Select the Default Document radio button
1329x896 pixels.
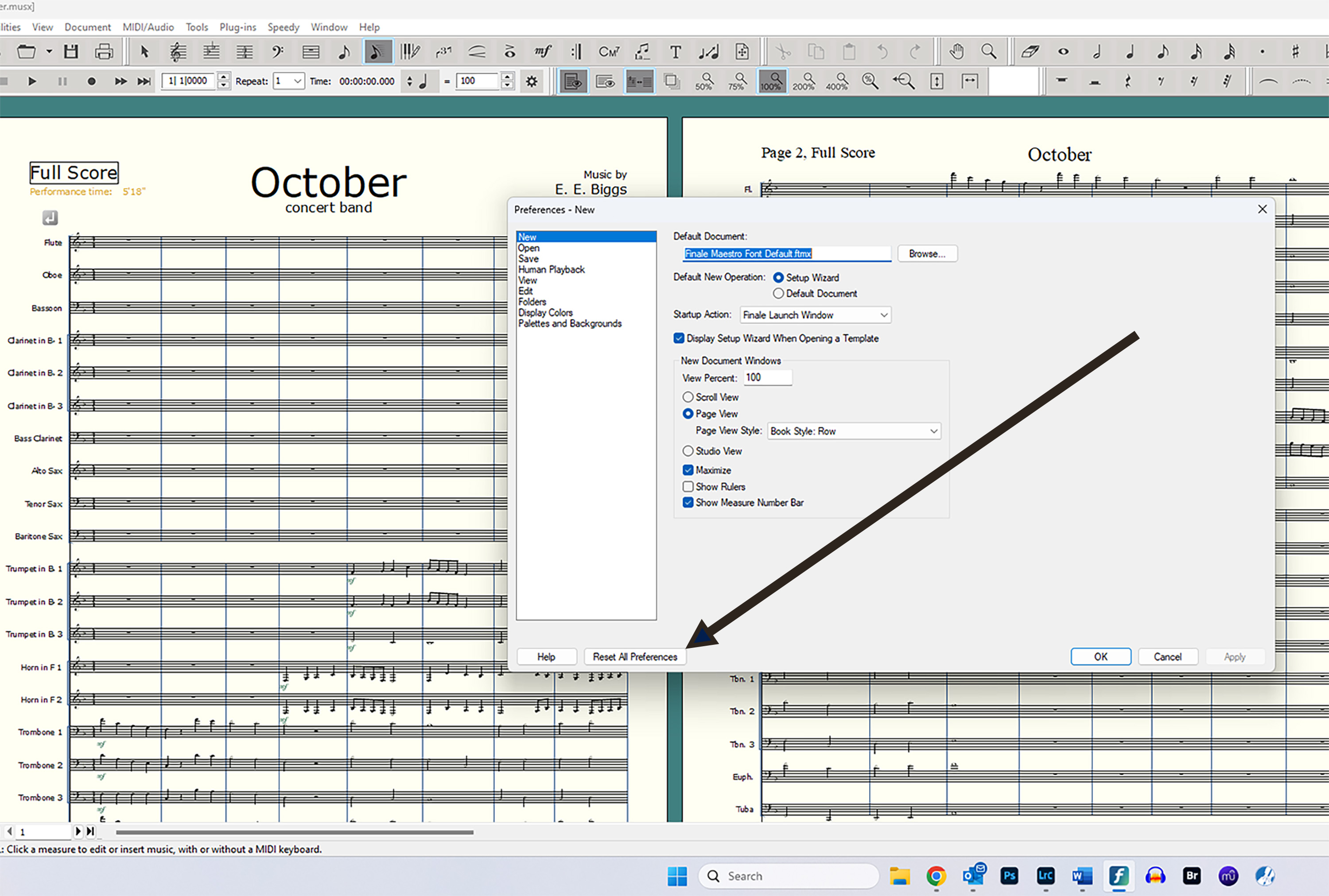778,293
